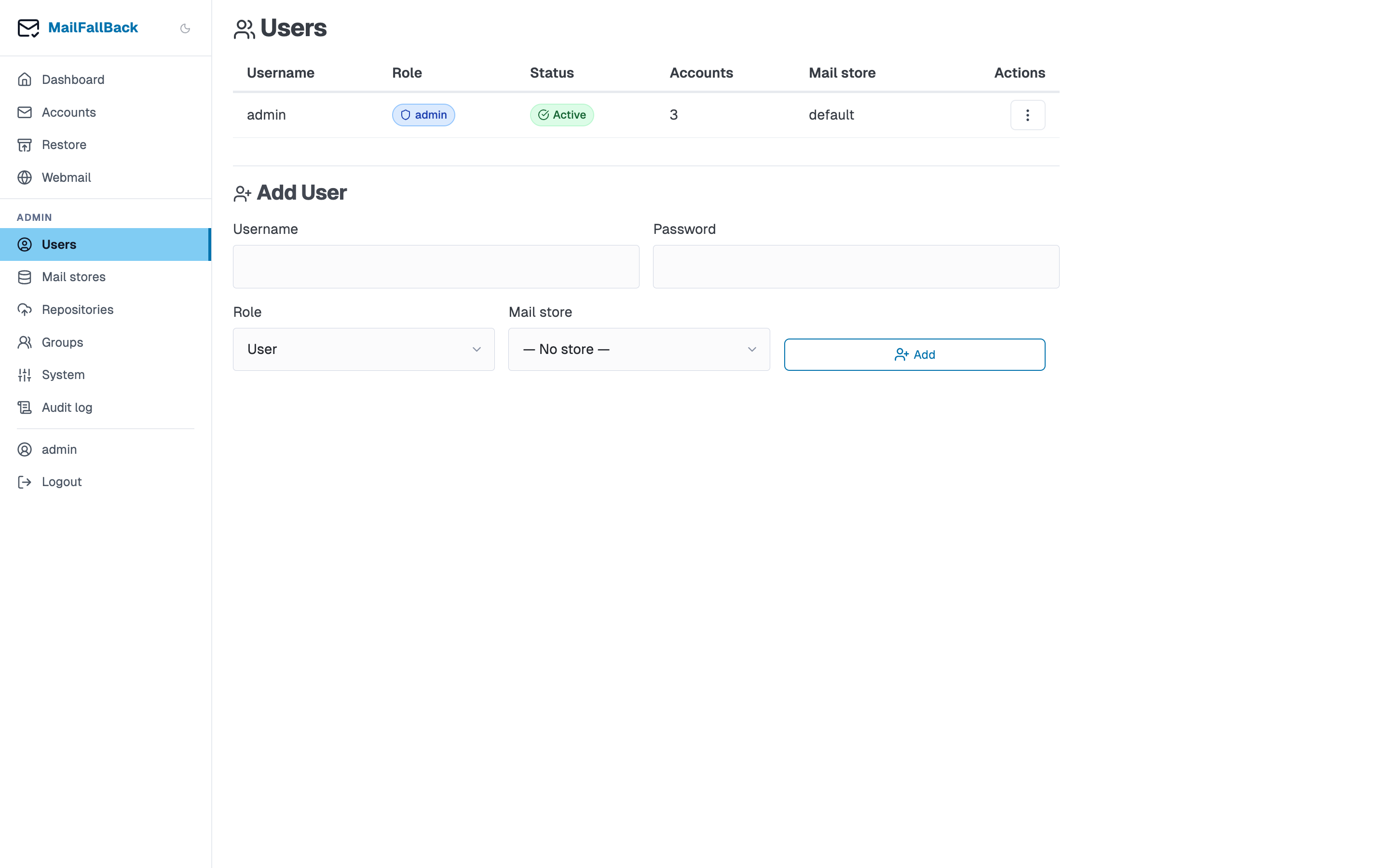Focus the Username input field

point(436,267)
